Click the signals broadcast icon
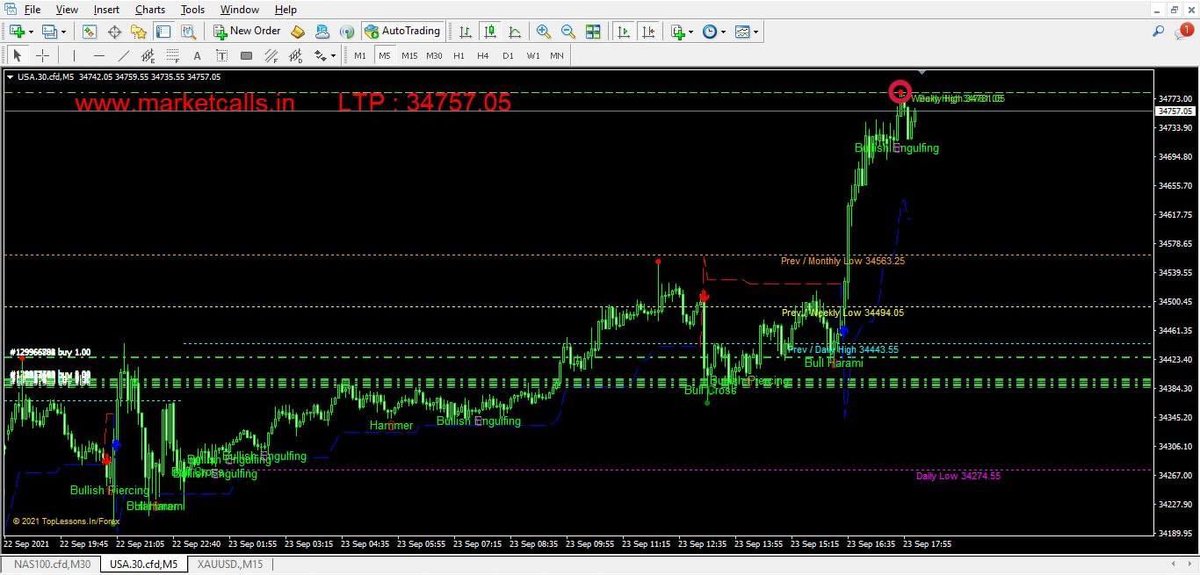Viewport: 1200px width, 575px height. click(x=346, y=31)
